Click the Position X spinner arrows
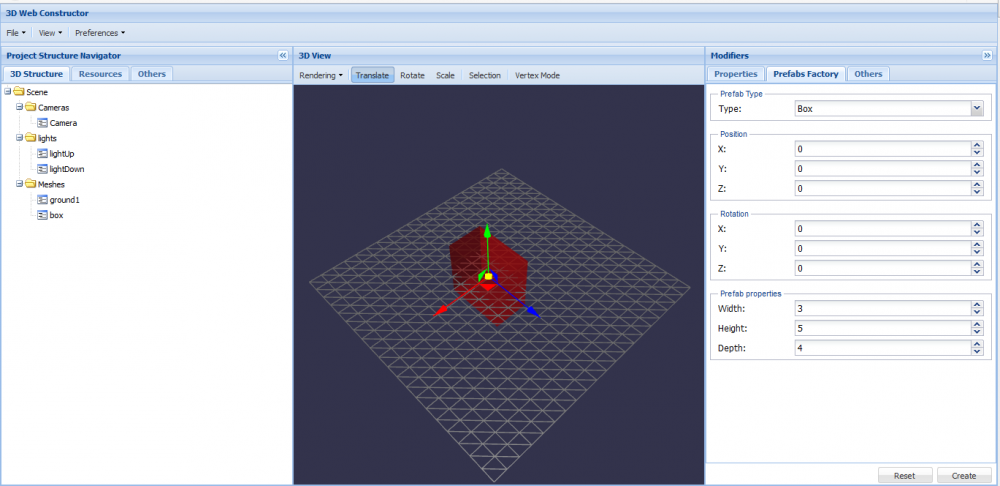Image resolution: width=1000 pixels, height=486 pixels. coord(977,149)
